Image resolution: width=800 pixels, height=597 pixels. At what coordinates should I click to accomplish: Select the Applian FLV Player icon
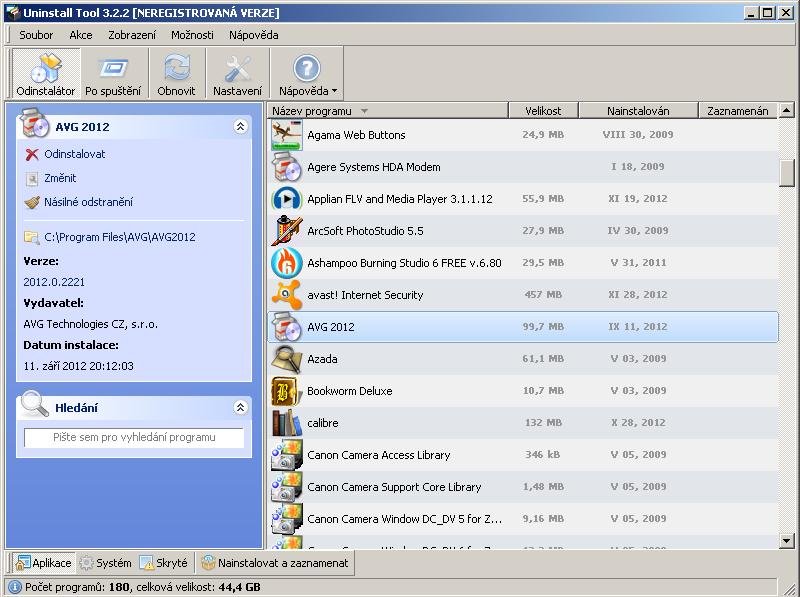(287, 199)
